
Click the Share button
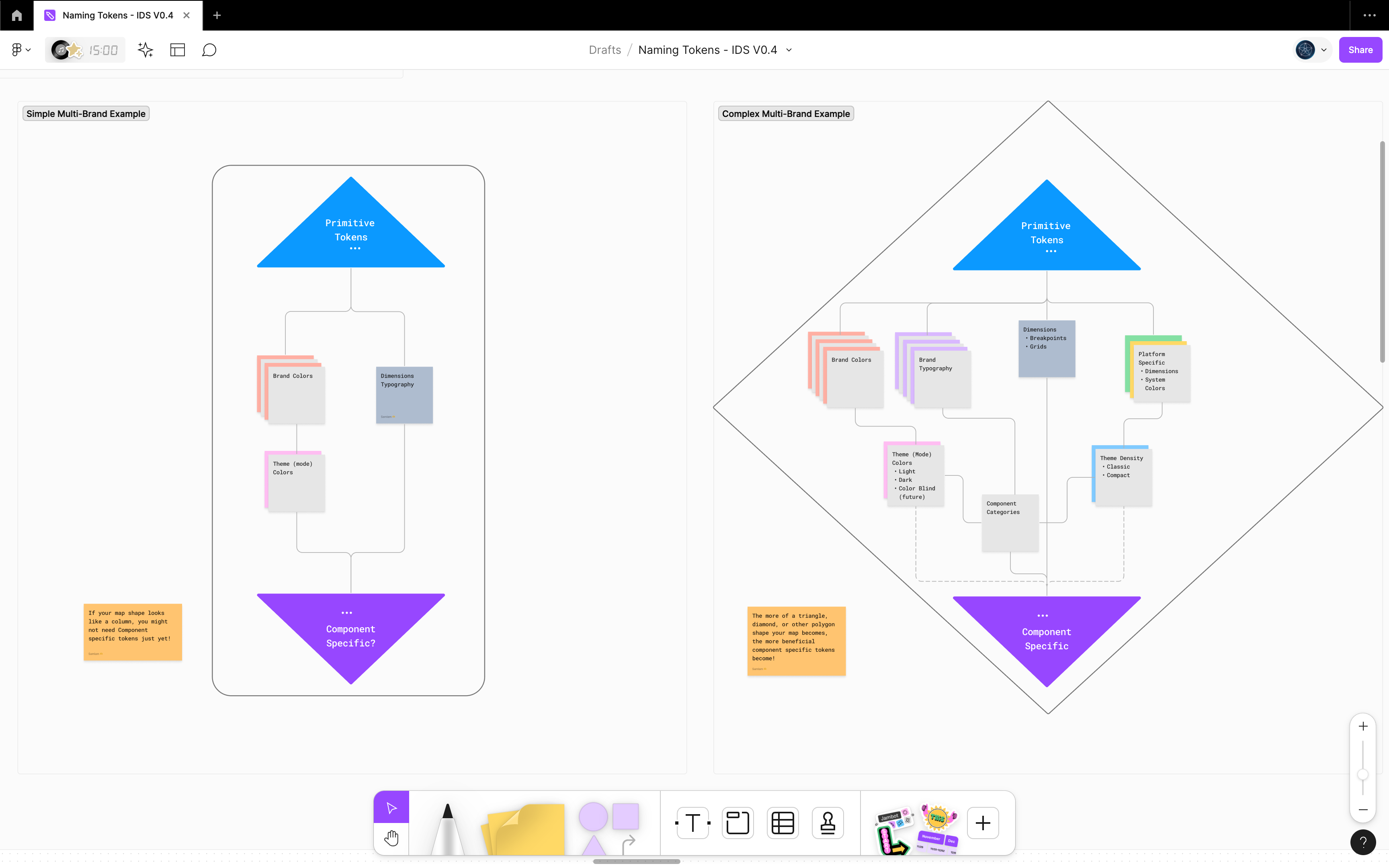click(x=1360, y=50)
